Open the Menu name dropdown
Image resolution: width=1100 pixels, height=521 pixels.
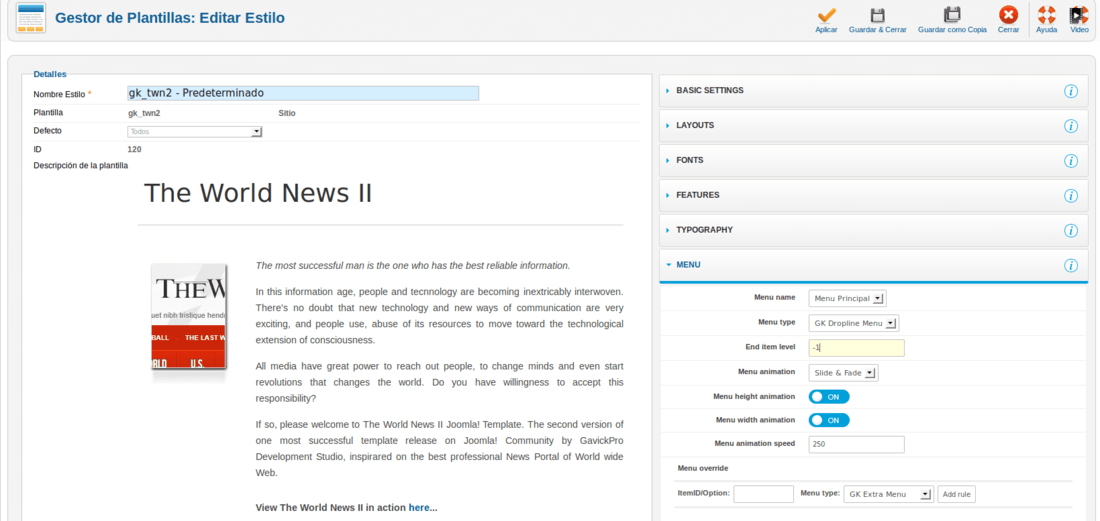tap(847, 299)
